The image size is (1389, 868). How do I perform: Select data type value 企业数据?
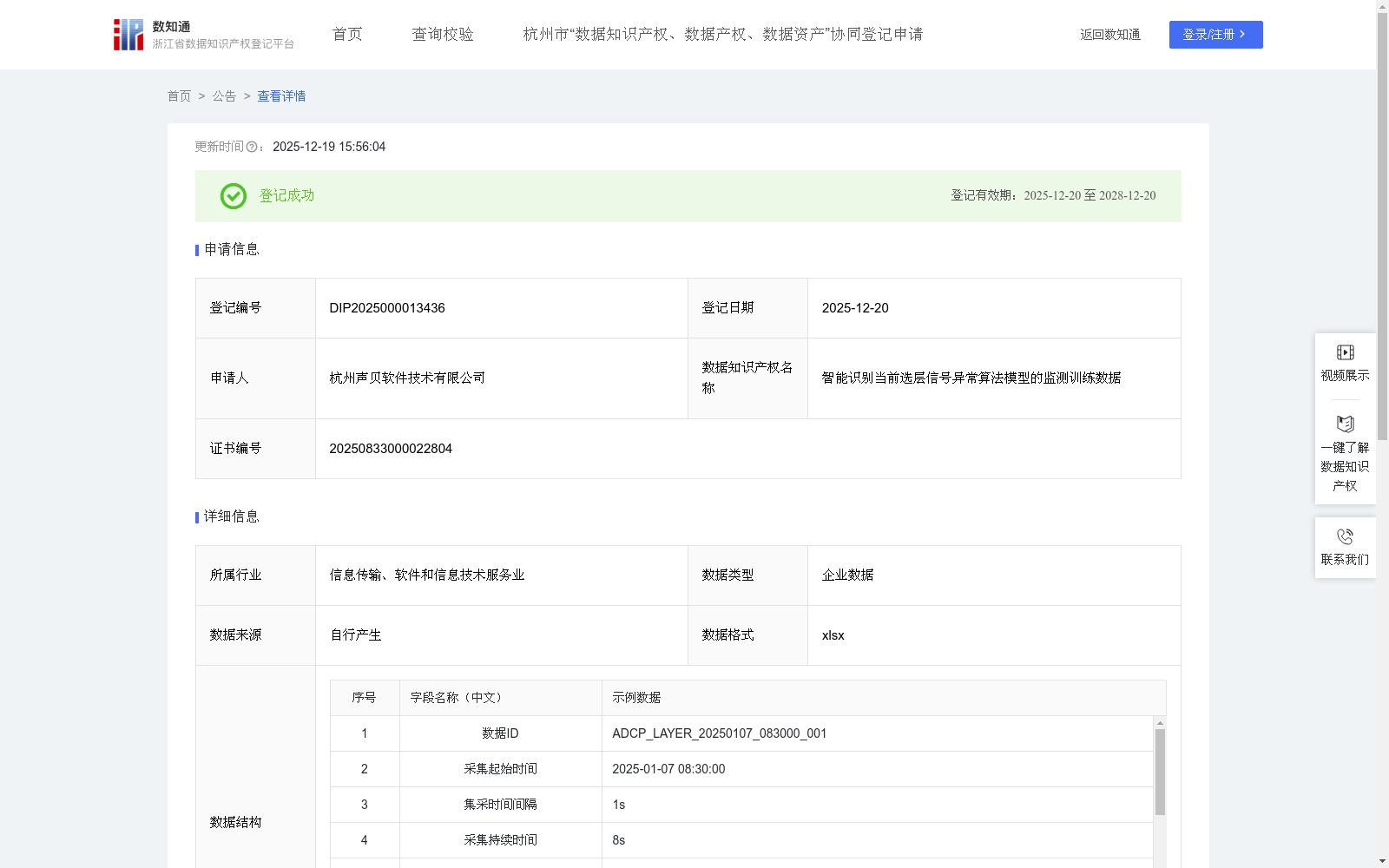point(847,575)
